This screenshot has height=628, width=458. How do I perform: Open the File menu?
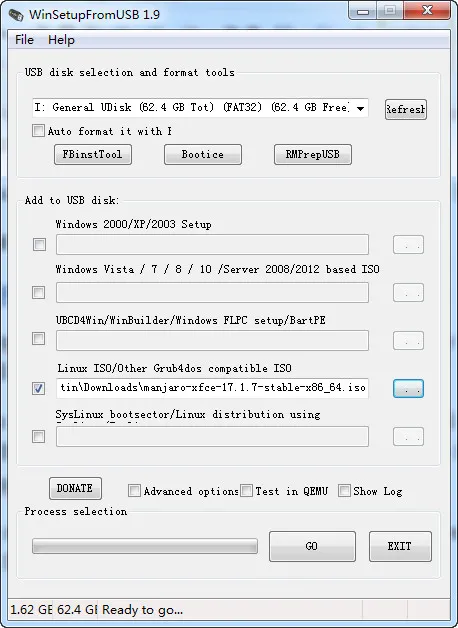24,40
